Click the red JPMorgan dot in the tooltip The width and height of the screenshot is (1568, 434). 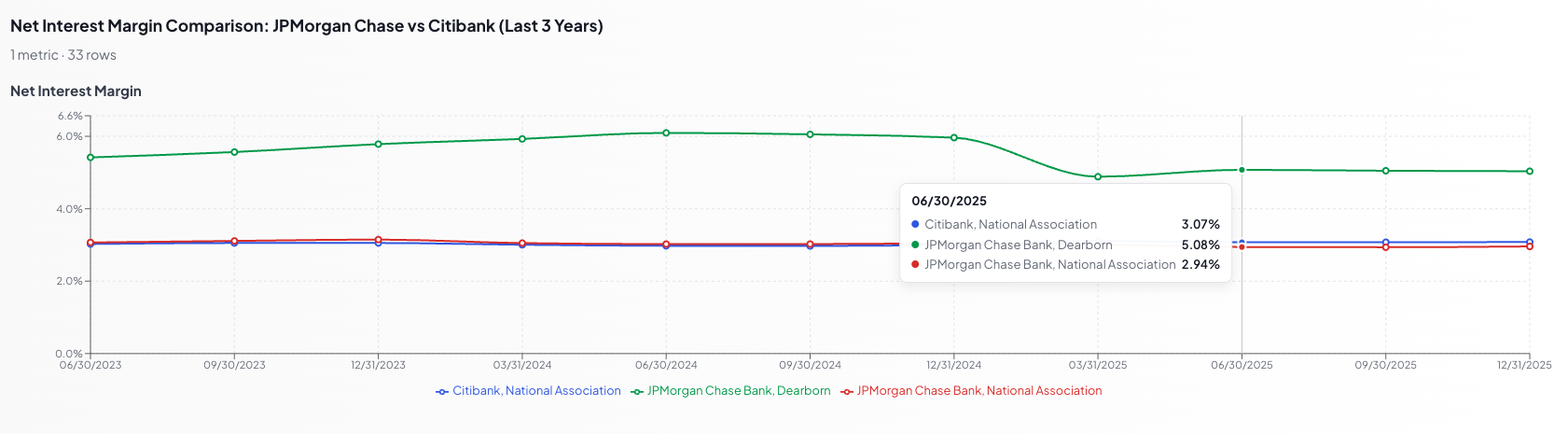[x=915, y=264]
